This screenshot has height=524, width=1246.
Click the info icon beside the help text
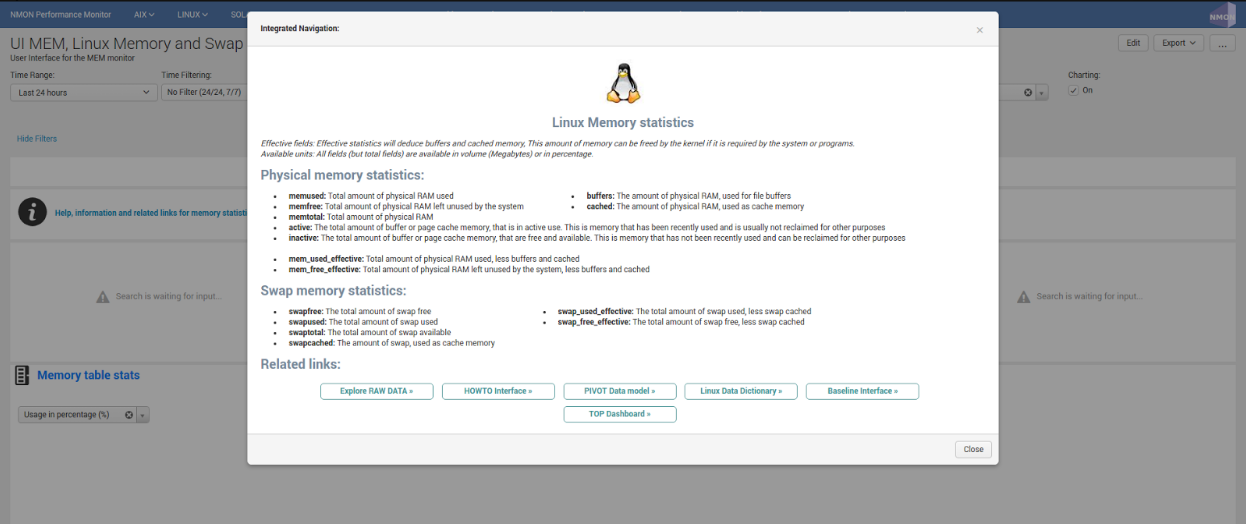coord(32,212)
